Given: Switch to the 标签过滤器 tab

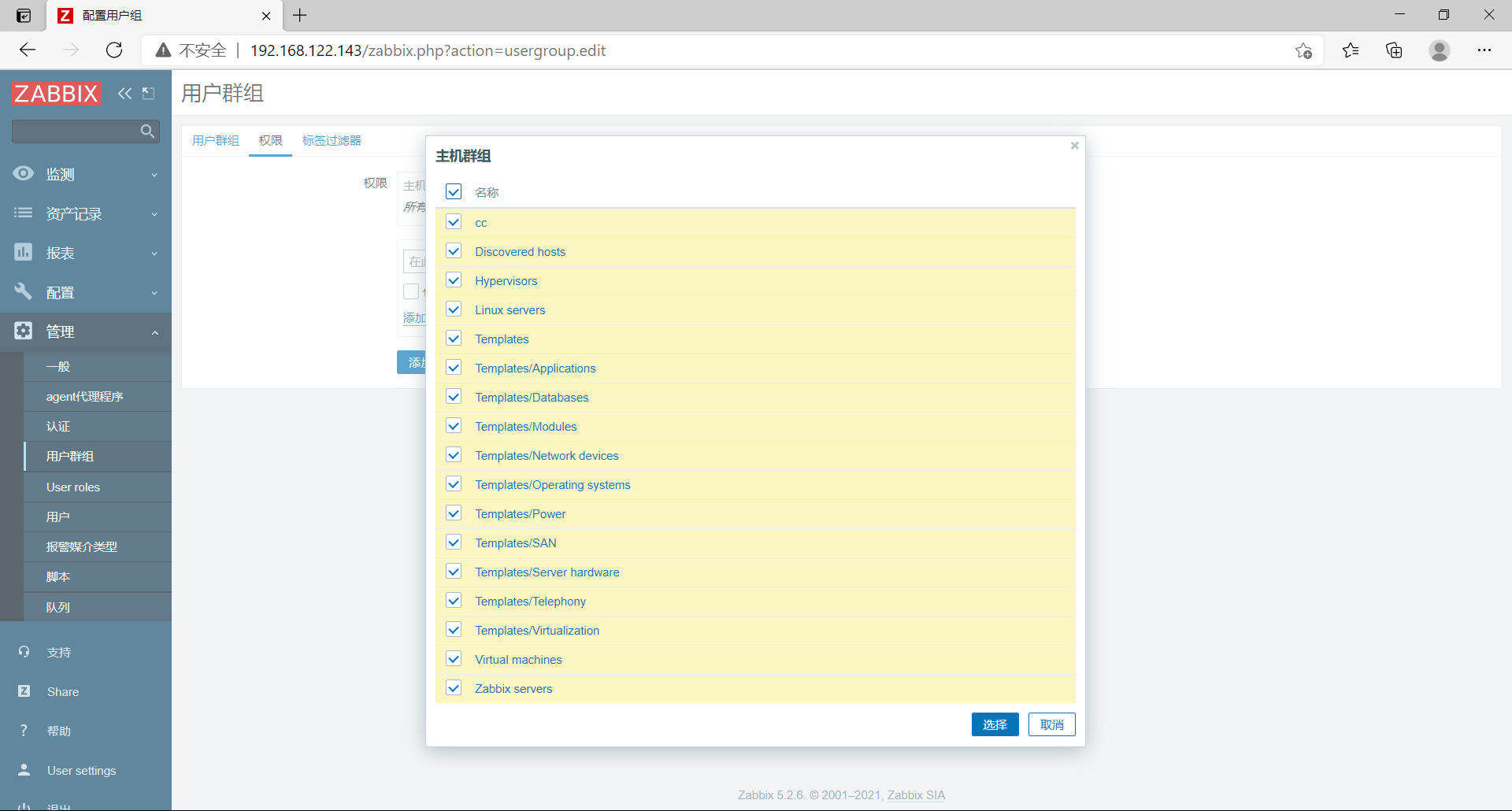Looking at the screenshot, I should (x=332, y=140).
